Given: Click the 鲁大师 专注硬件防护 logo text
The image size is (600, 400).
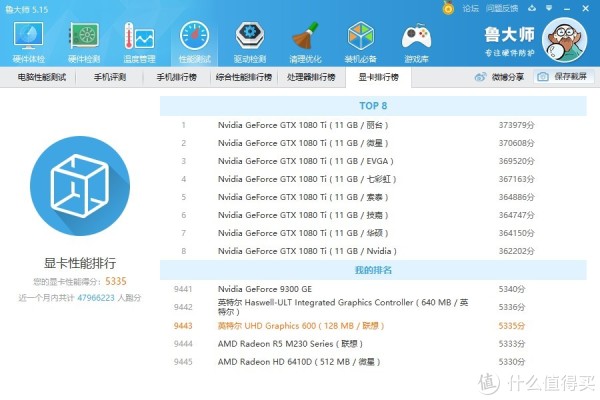Looking at the screenshot, I should (509, 41).
